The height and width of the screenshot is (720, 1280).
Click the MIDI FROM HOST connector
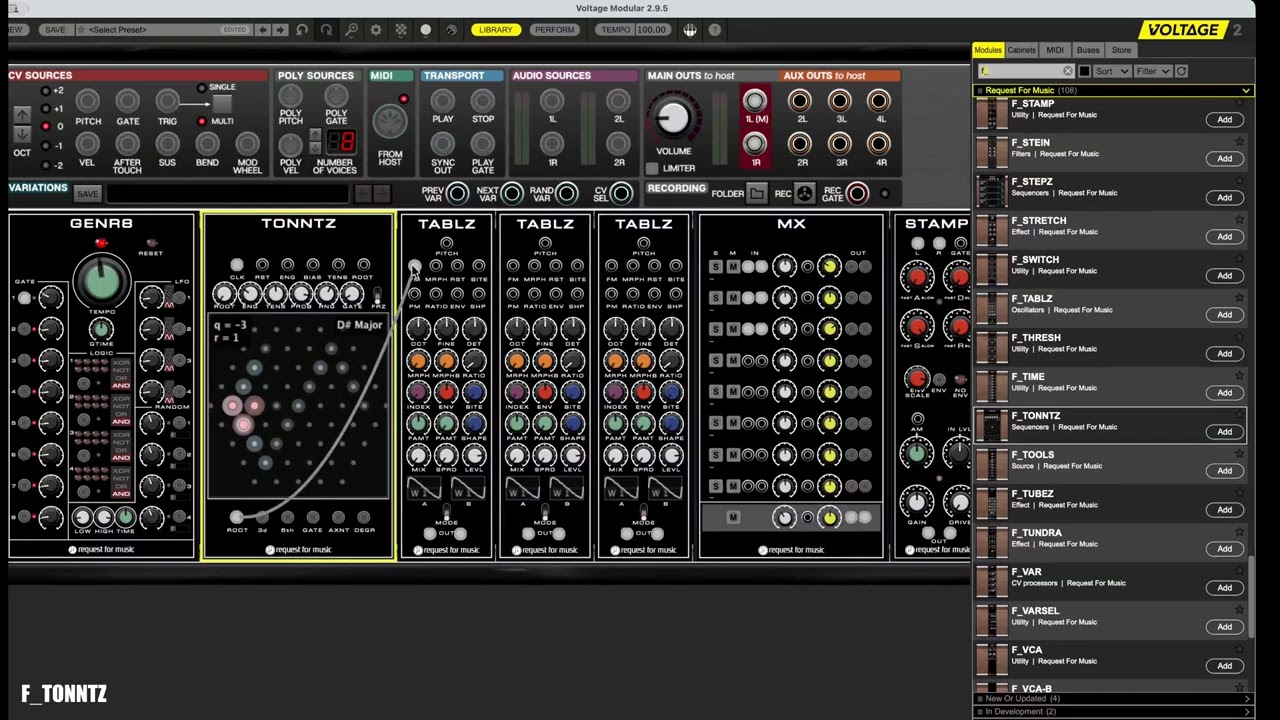point(390,122)
